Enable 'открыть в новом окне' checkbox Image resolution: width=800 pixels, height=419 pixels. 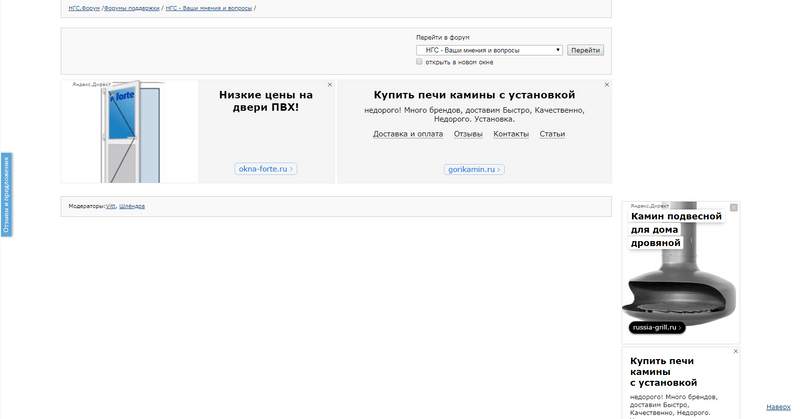[x=420, y=62]
